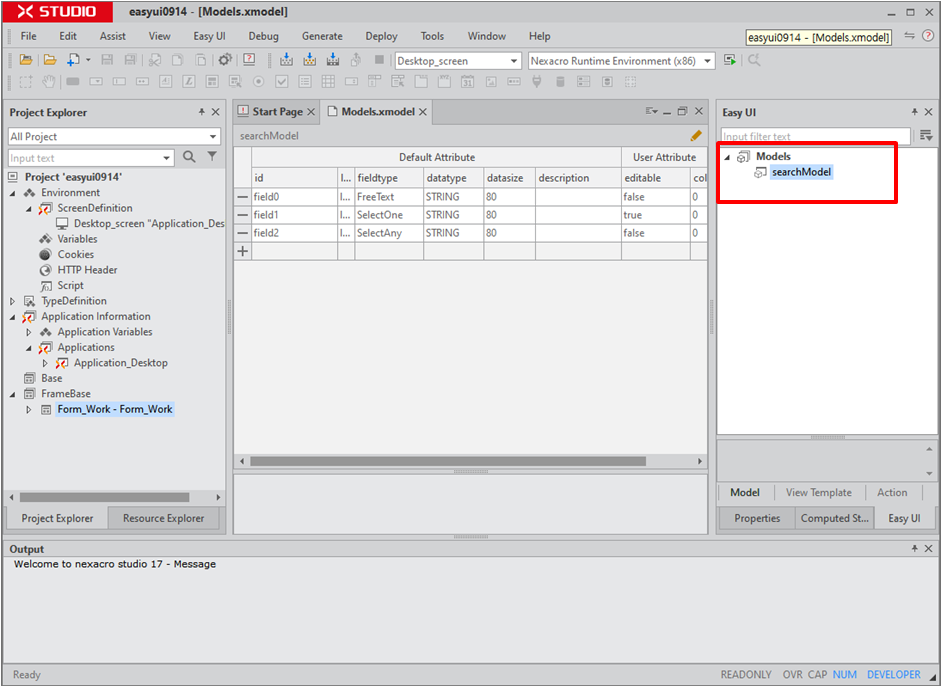Expand the Form_Work tree node
The height and width of the screenshot is (687, 942).
[x=29, y=409]
